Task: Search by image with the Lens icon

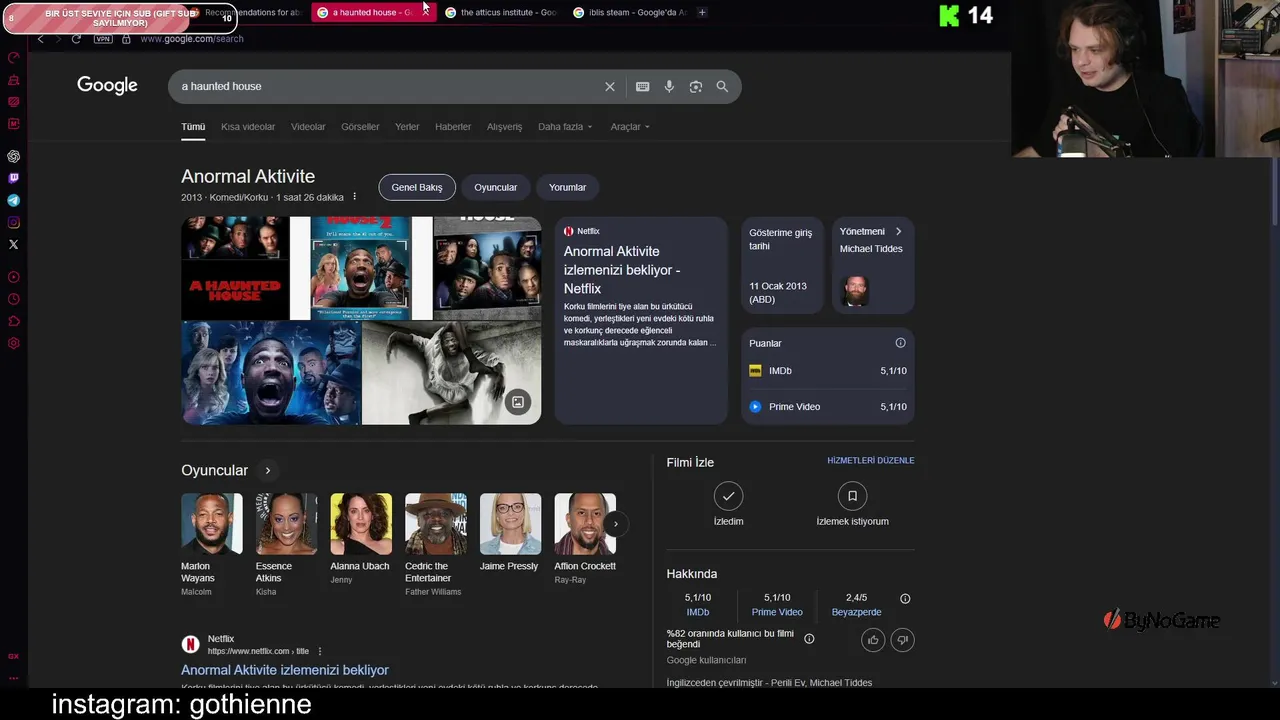Action: pos(696,87)
